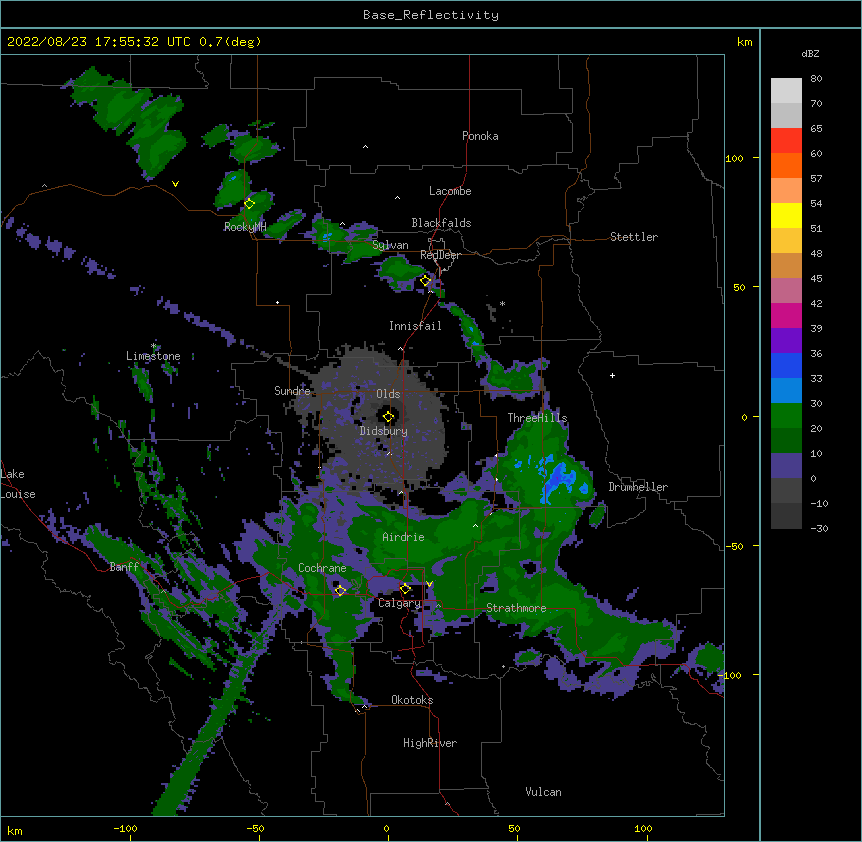
Task: Click the 30–33 dBZ storm core near ThreeHills
Action: [559, 478]
